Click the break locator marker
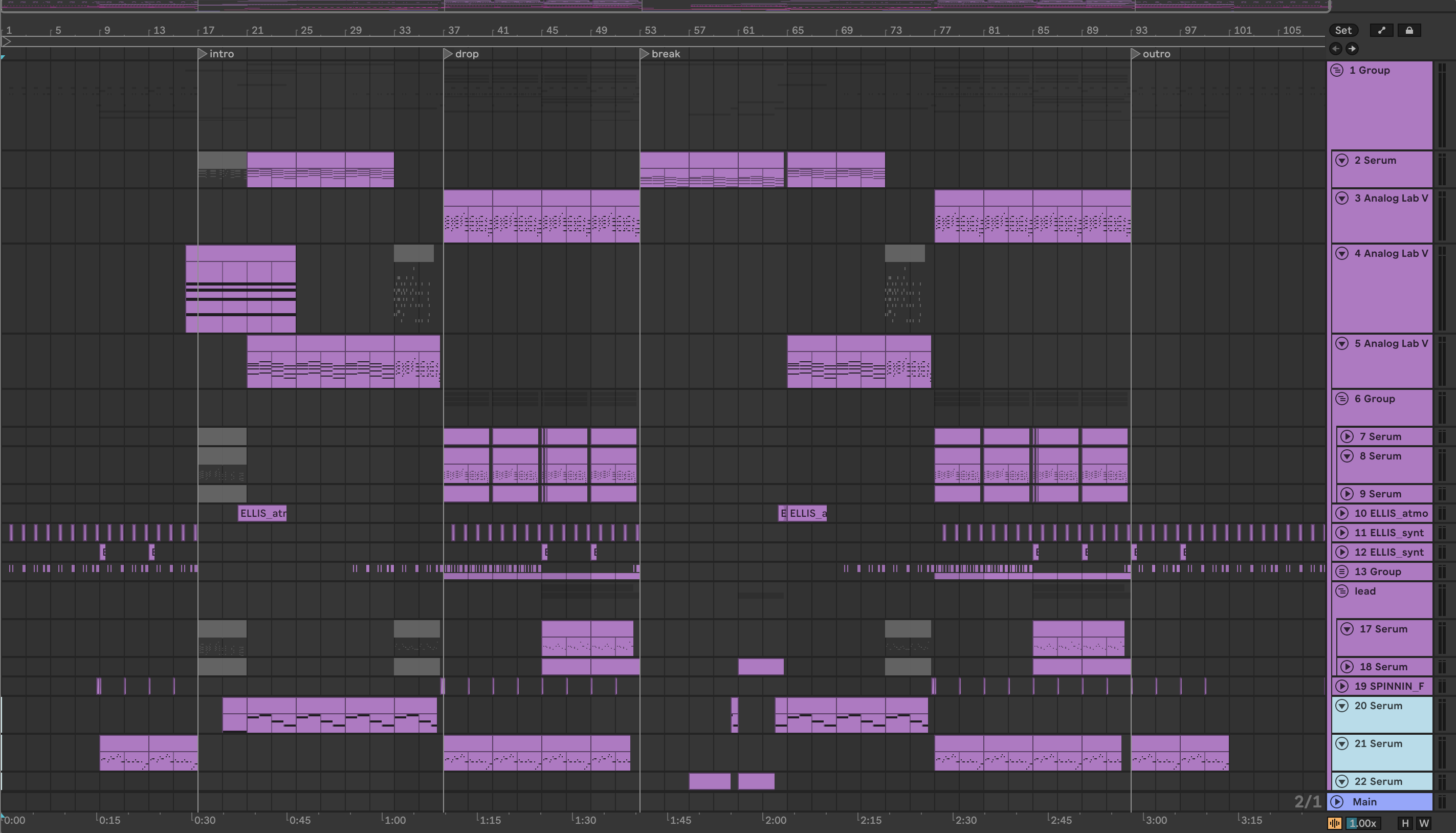Screen dimensions: 1456x833 pyautogui.click(x=645, y=54)
